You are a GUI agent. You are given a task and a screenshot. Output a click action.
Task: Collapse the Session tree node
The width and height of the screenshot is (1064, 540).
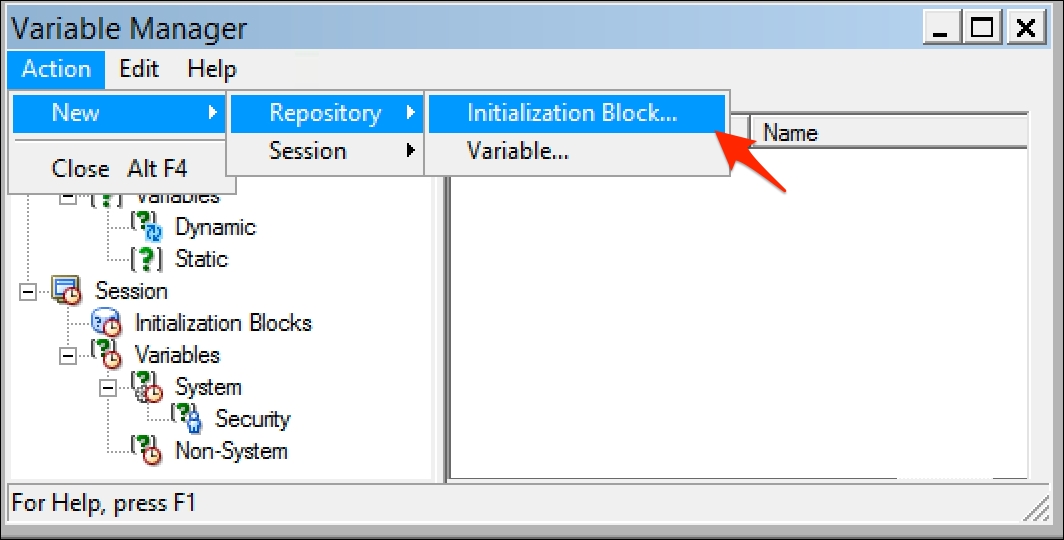[x=28, y=292]
